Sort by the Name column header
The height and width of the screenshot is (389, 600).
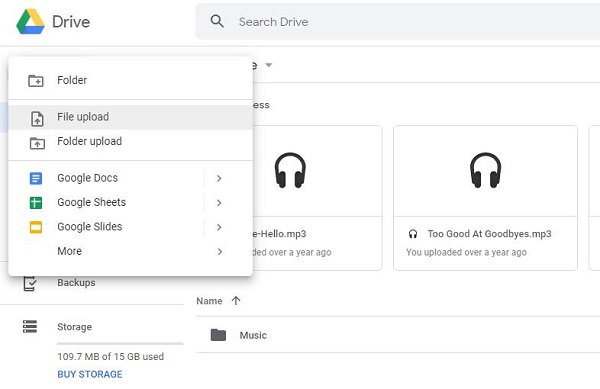pyautogui.click(x=209, y=301)
